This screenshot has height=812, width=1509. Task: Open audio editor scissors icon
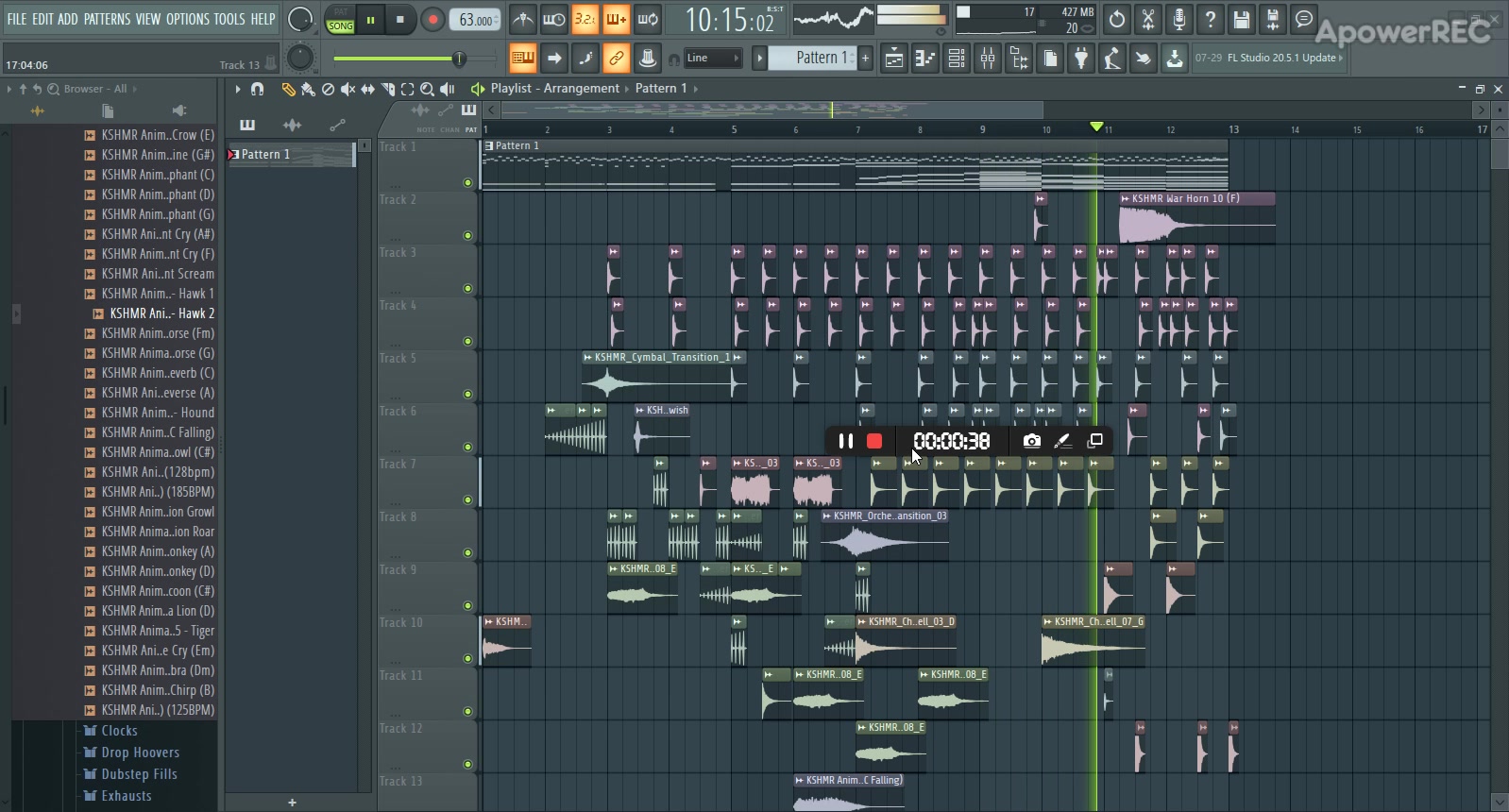point(1148,19)
